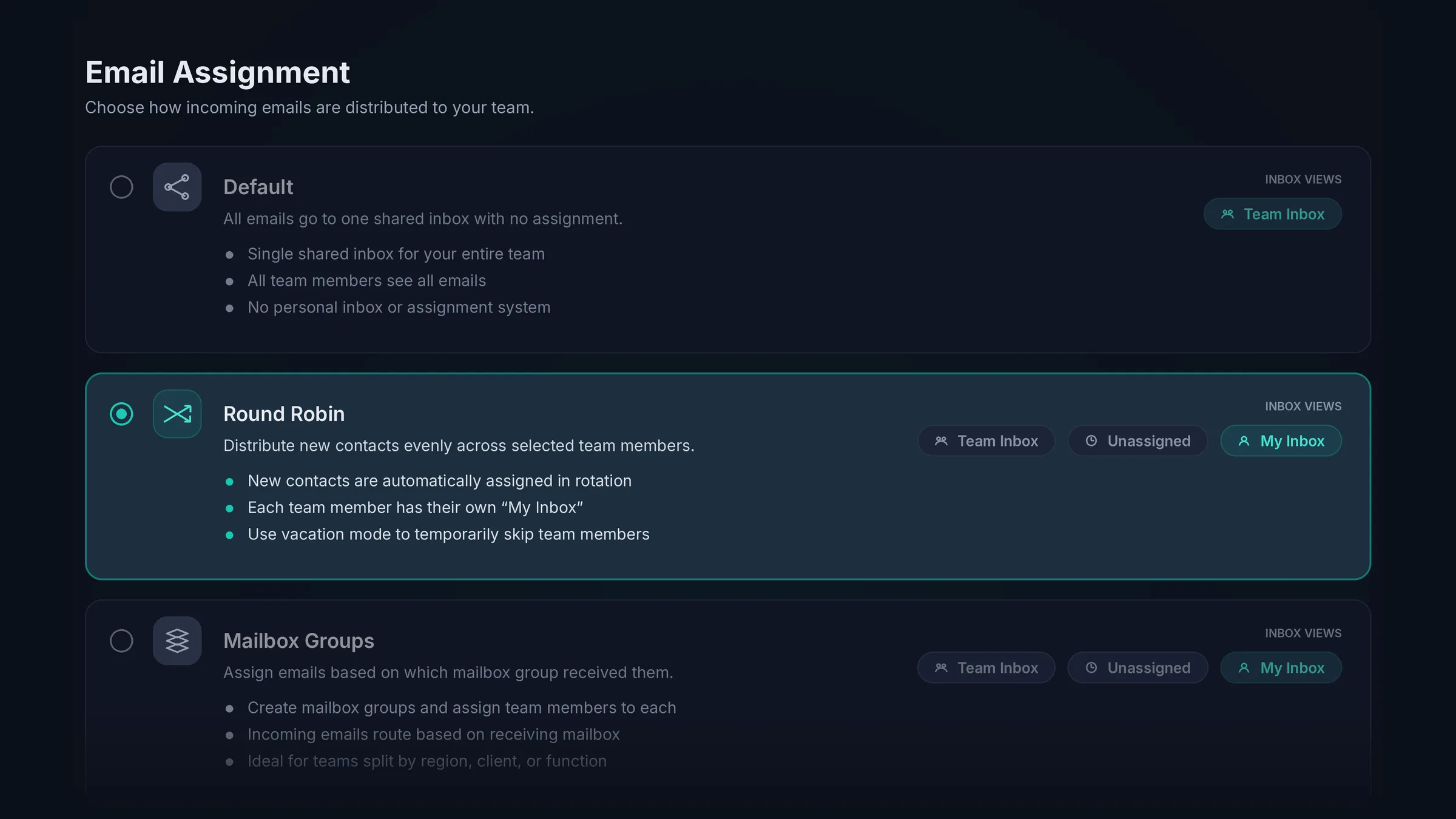Click INBOX VIEWS label in Round Robin card
The image size is (1456, 819).
click(1303, 406)
